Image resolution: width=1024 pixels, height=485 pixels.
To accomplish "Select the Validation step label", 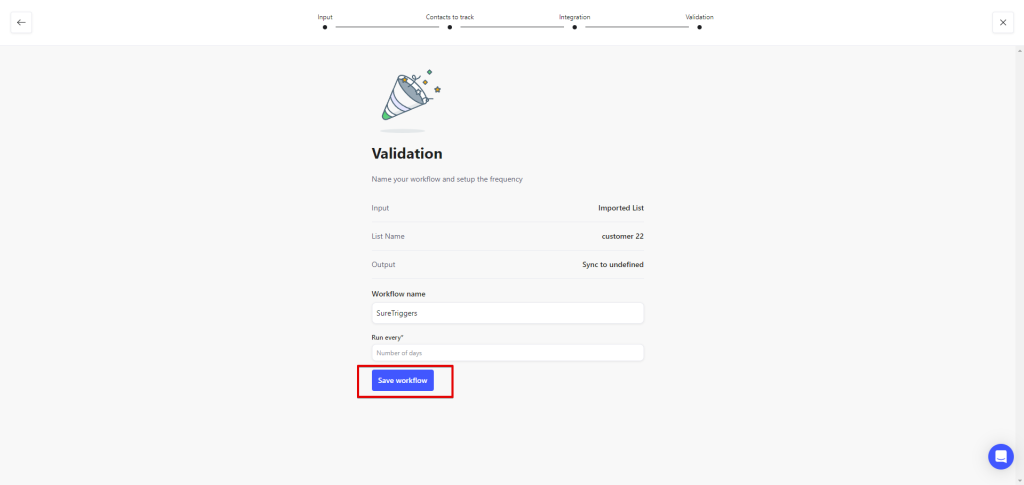I will 699,17.
